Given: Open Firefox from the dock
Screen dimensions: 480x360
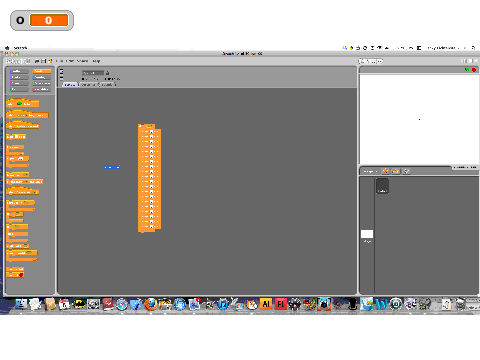Looking at the screenshot, I should coord(151,304).
